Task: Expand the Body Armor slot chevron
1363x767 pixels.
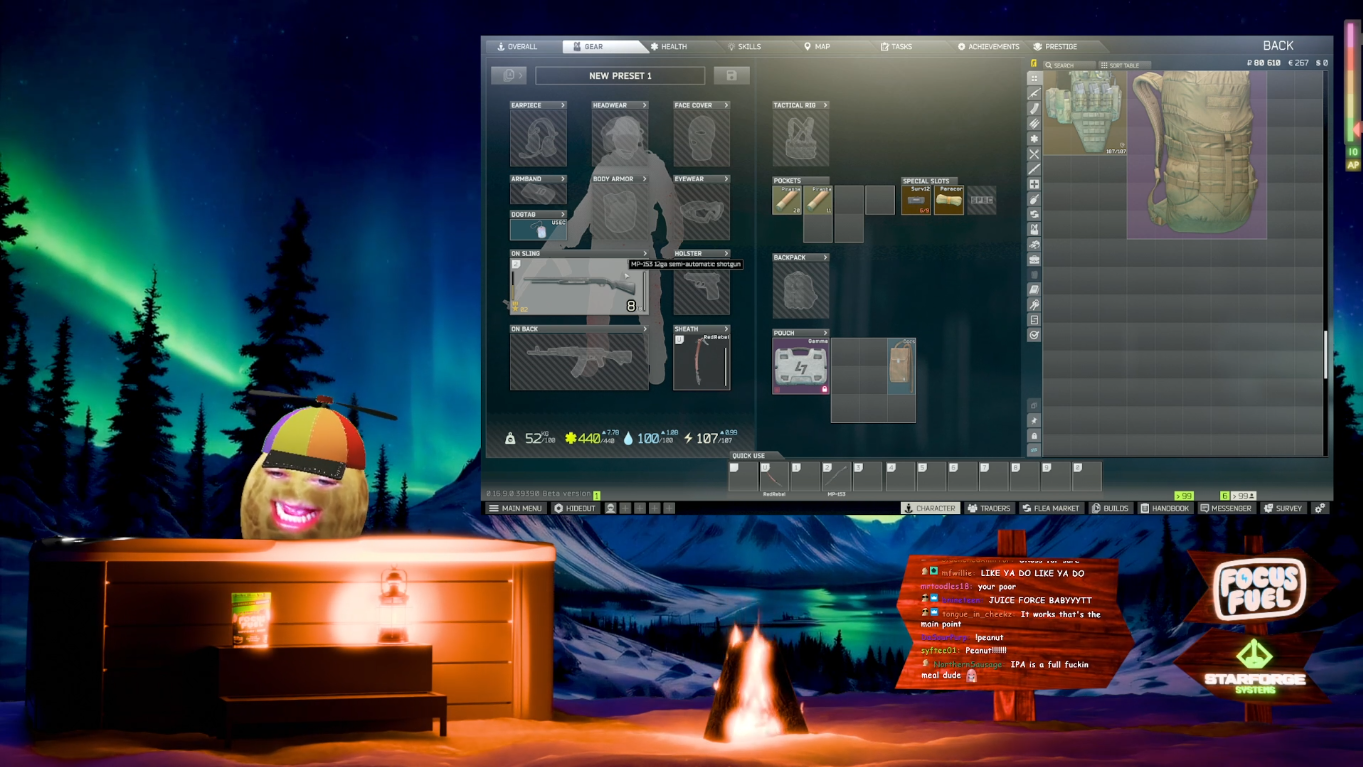Action: tap(644, 179)
